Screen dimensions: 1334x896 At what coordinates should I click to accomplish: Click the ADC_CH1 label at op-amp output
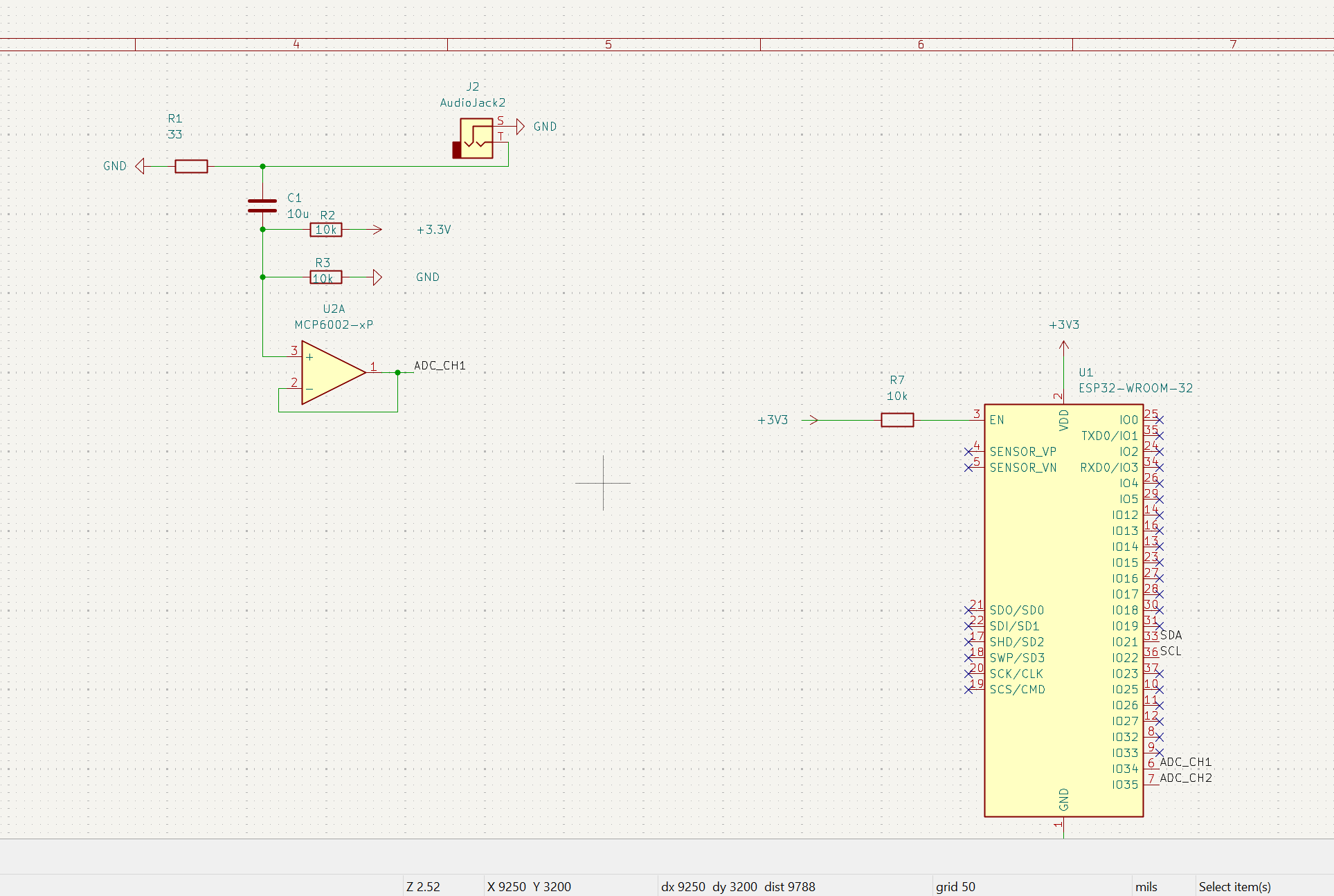coord(440,365)
